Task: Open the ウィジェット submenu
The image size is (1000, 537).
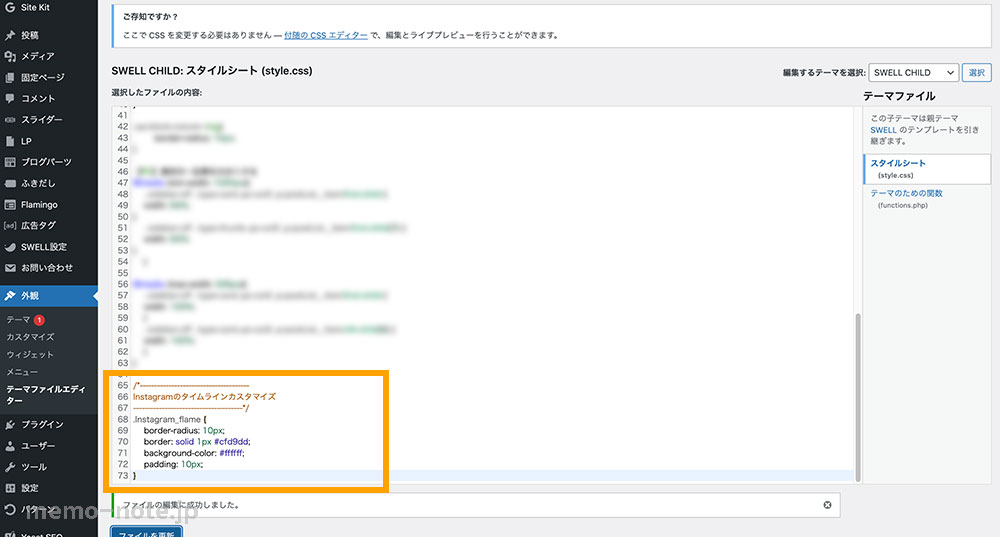Action: (x=30, y=355)
